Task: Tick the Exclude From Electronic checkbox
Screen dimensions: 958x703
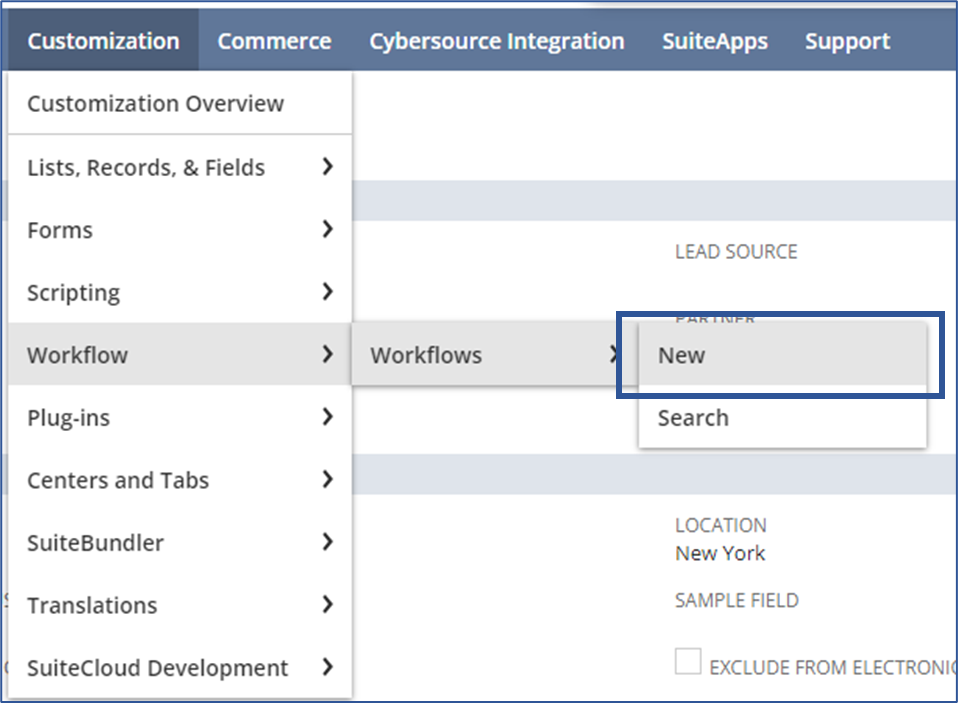Action: (688, 661)
